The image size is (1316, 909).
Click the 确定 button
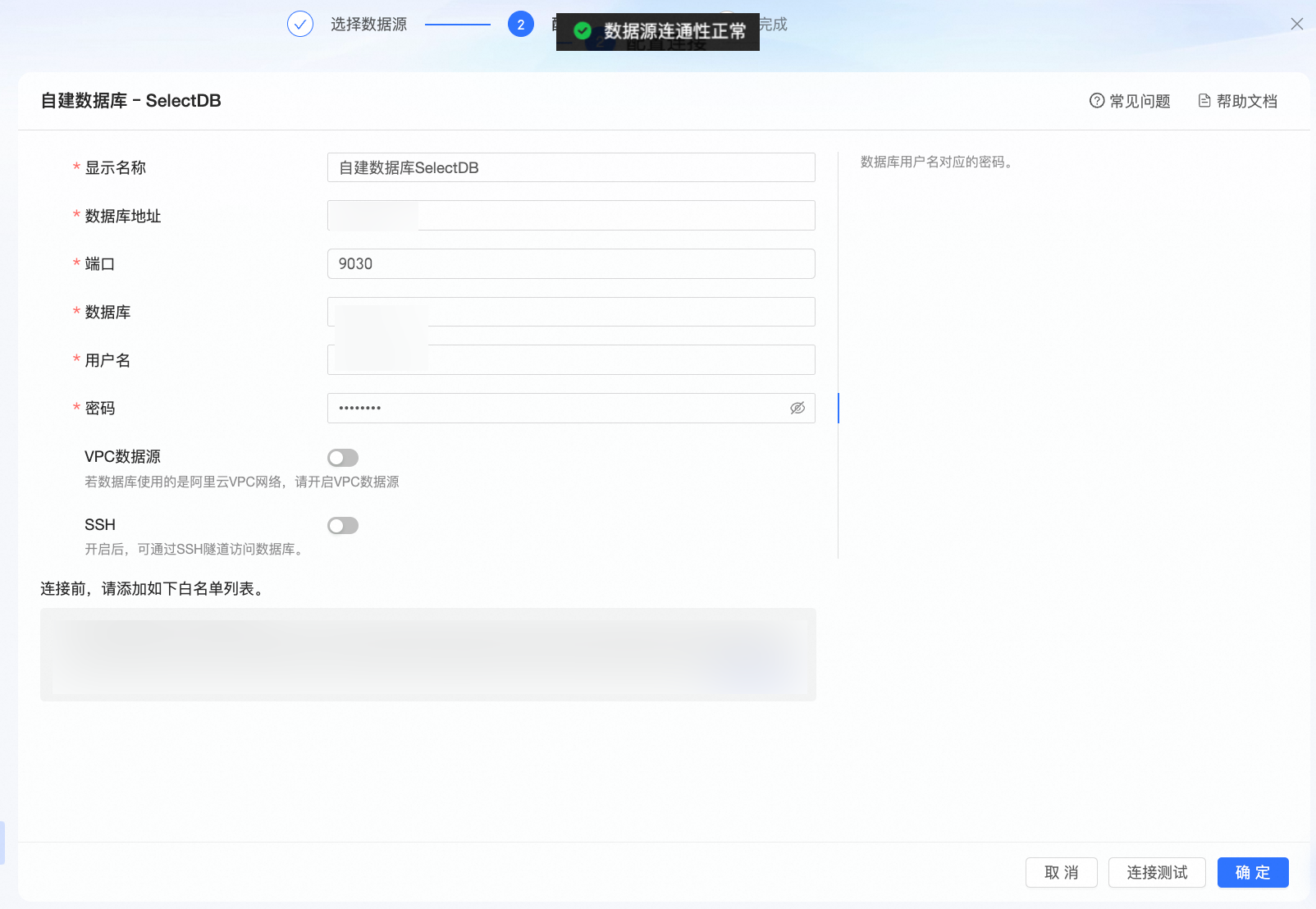pos(1253,872)
